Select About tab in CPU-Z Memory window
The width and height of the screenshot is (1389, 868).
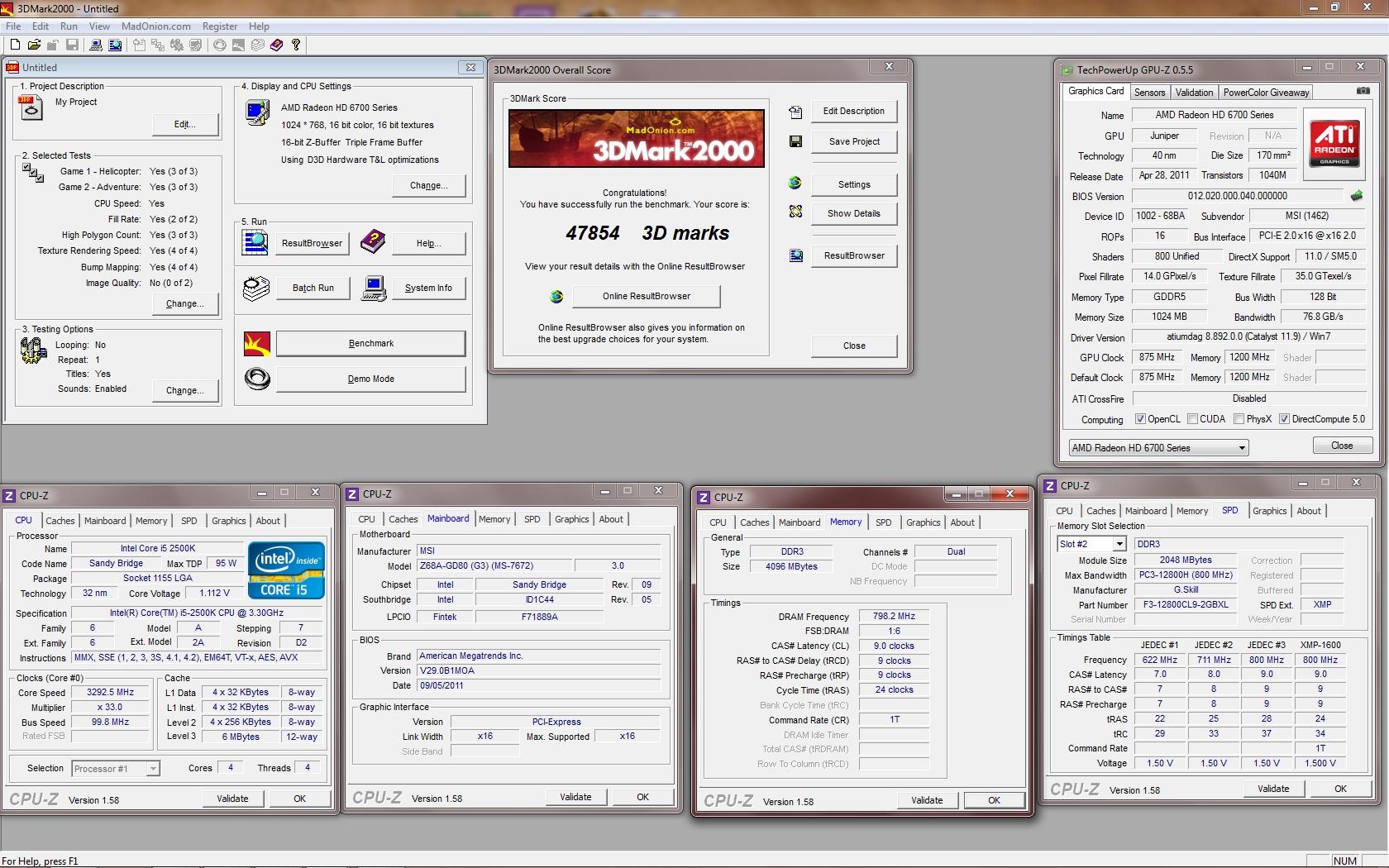click(962, 522)
